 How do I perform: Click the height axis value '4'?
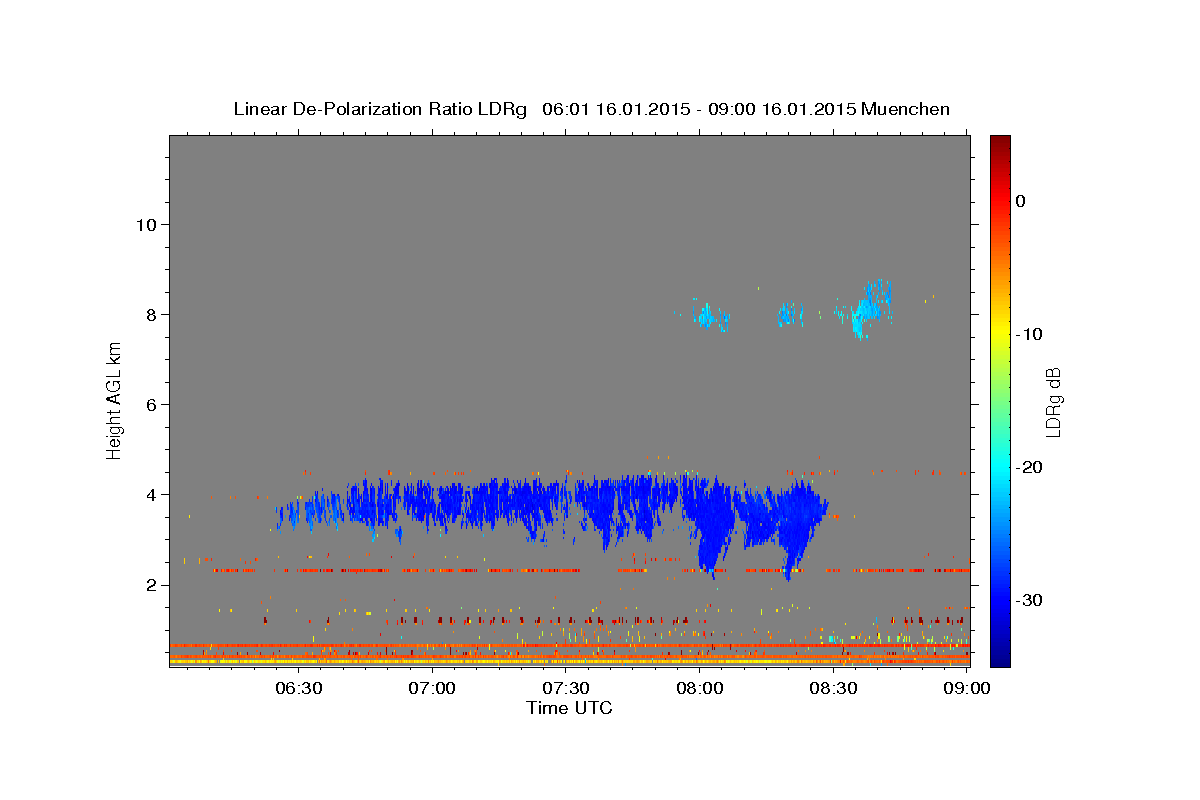point(150,494)
